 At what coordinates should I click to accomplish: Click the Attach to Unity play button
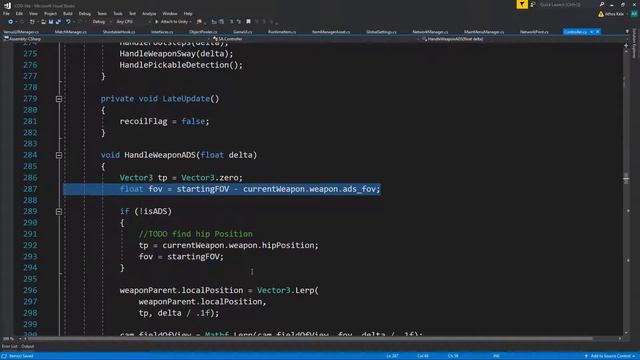[x=156, y=22]
